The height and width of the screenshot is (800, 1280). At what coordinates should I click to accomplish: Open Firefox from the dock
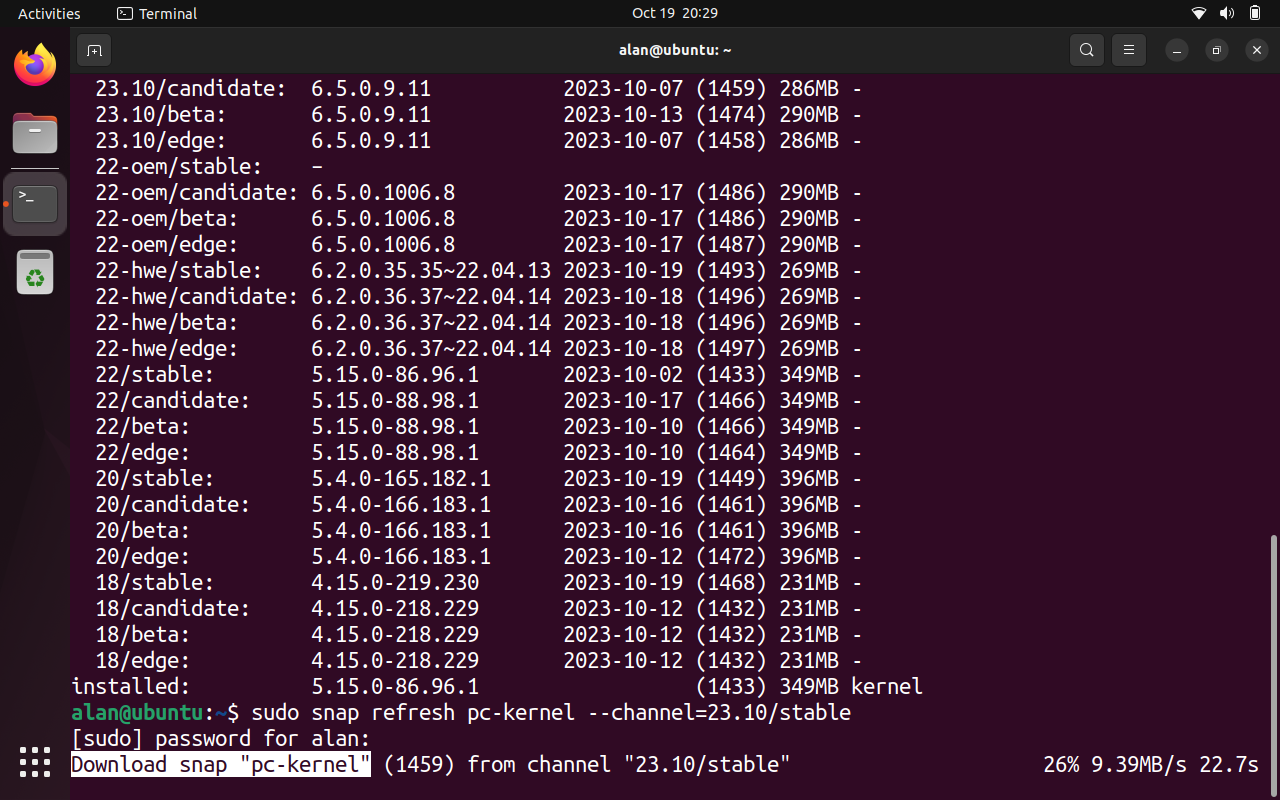(35, 66)
